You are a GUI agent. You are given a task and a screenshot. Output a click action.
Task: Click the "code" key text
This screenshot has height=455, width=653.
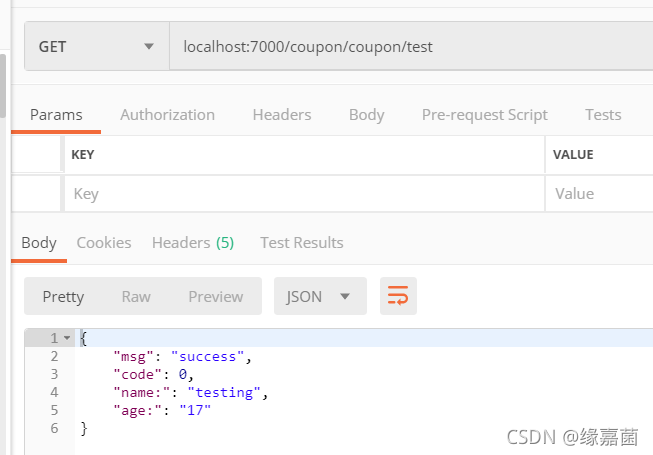[x=137, y=375]
